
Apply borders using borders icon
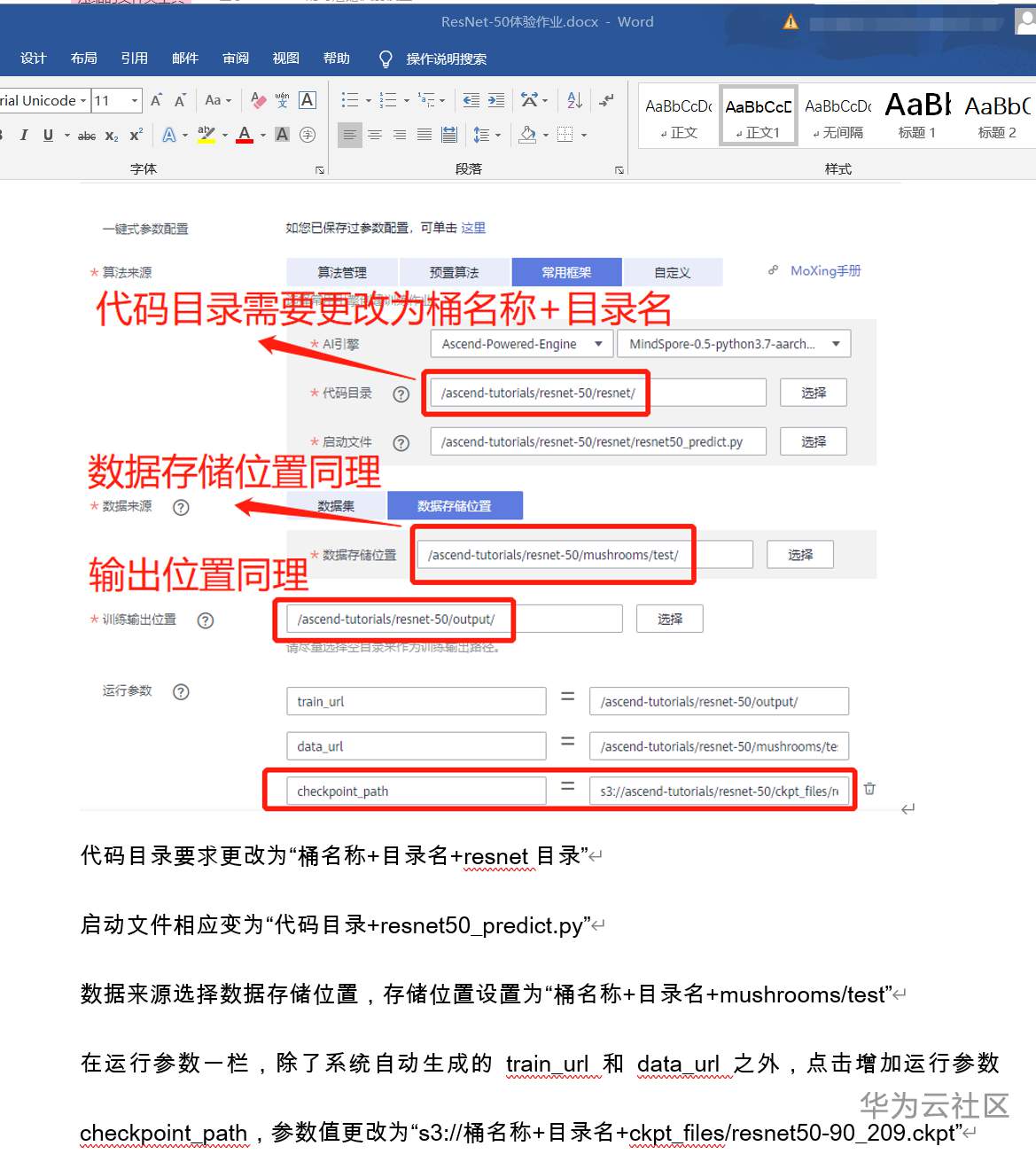point(565,135)
